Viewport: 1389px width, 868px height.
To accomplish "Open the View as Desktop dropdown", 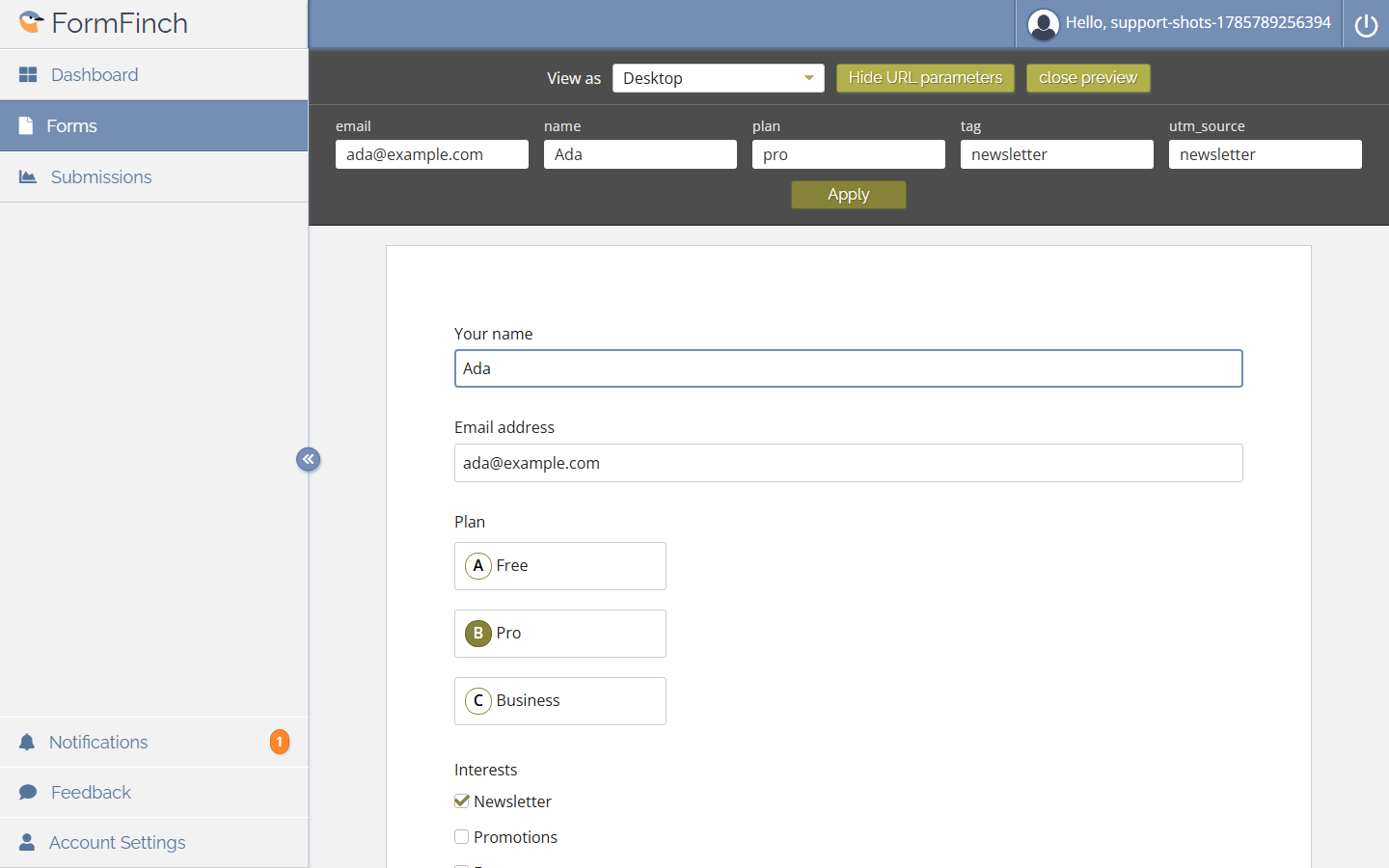I will point(719,78).
